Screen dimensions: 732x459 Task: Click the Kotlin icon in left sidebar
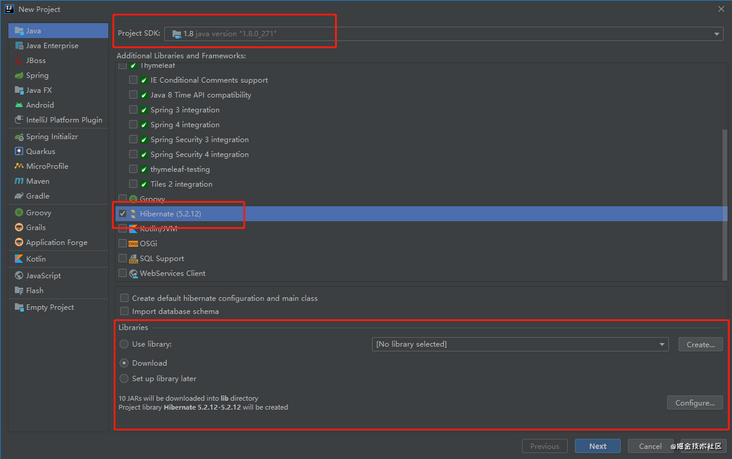(x=19, y=259)
